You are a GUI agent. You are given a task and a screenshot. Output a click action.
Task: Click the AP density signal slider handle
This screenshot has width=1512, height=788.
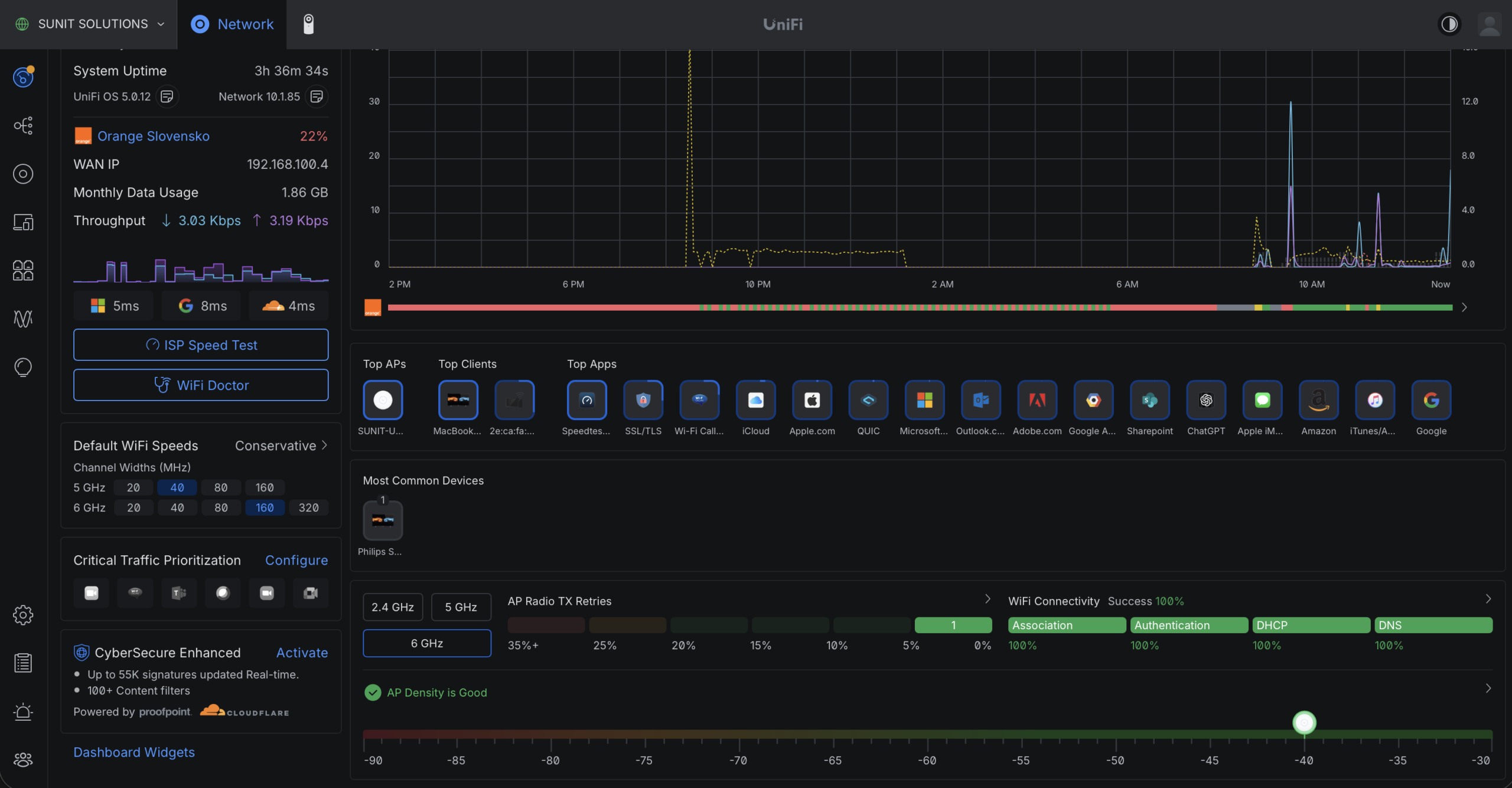[x=1304, y=722]
